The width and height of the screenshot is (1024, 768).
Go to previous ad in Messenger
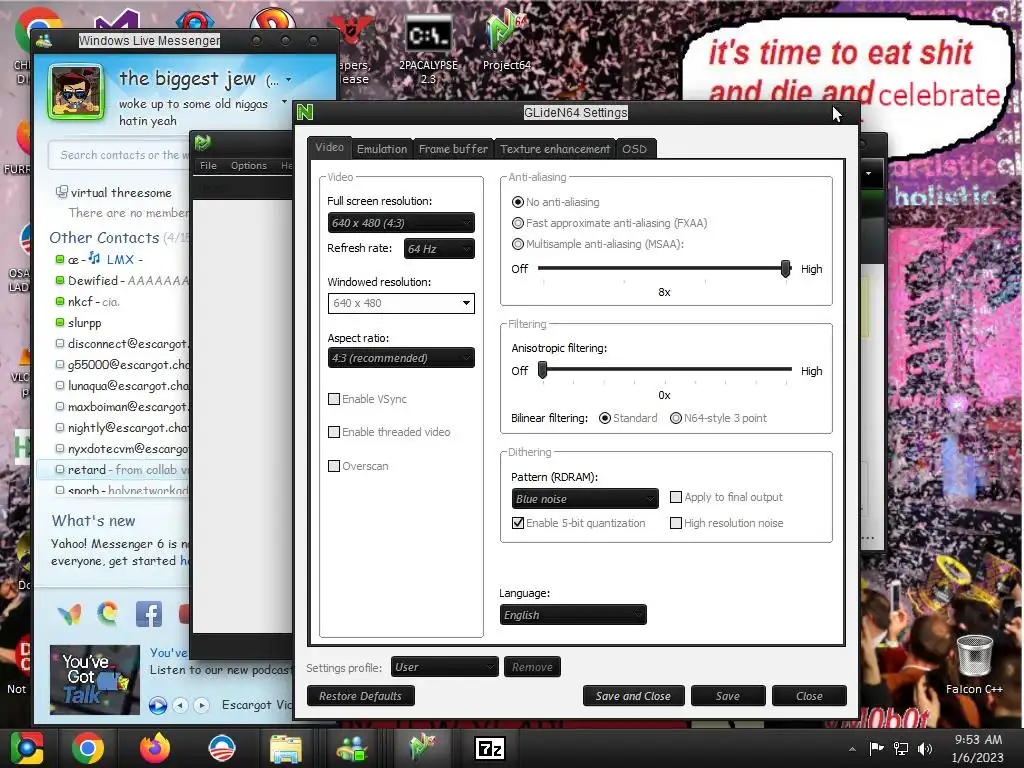(x=181, y=705)
